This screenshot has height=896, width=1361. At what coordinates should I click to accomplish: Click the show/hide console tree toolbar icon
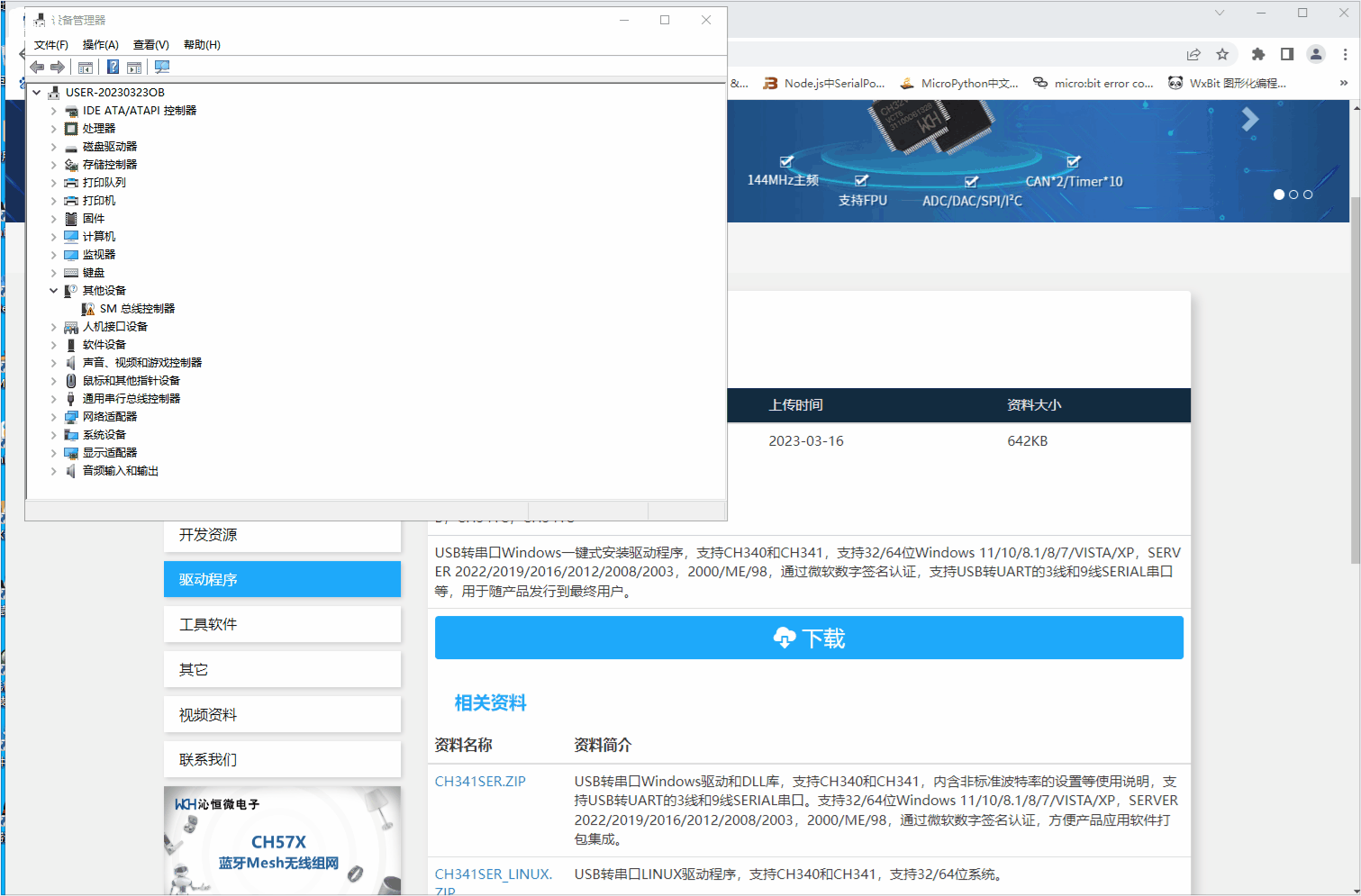click(86, 68)
